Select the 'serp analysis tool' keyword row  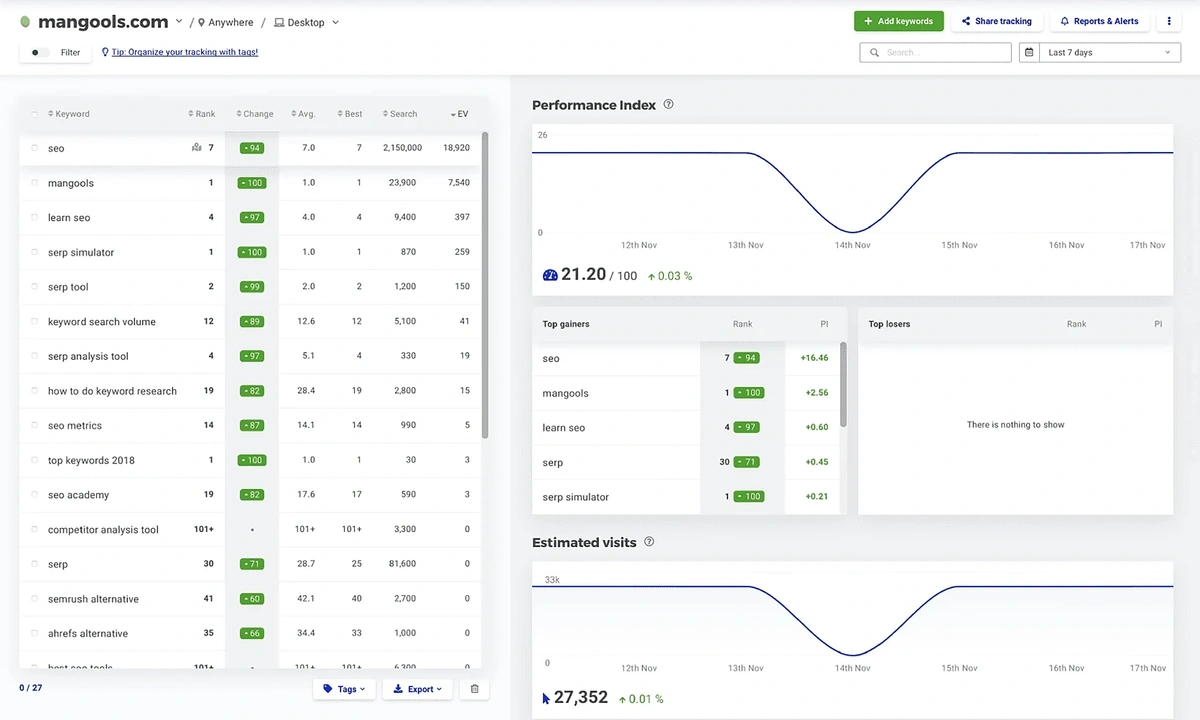tap(250, 356)
